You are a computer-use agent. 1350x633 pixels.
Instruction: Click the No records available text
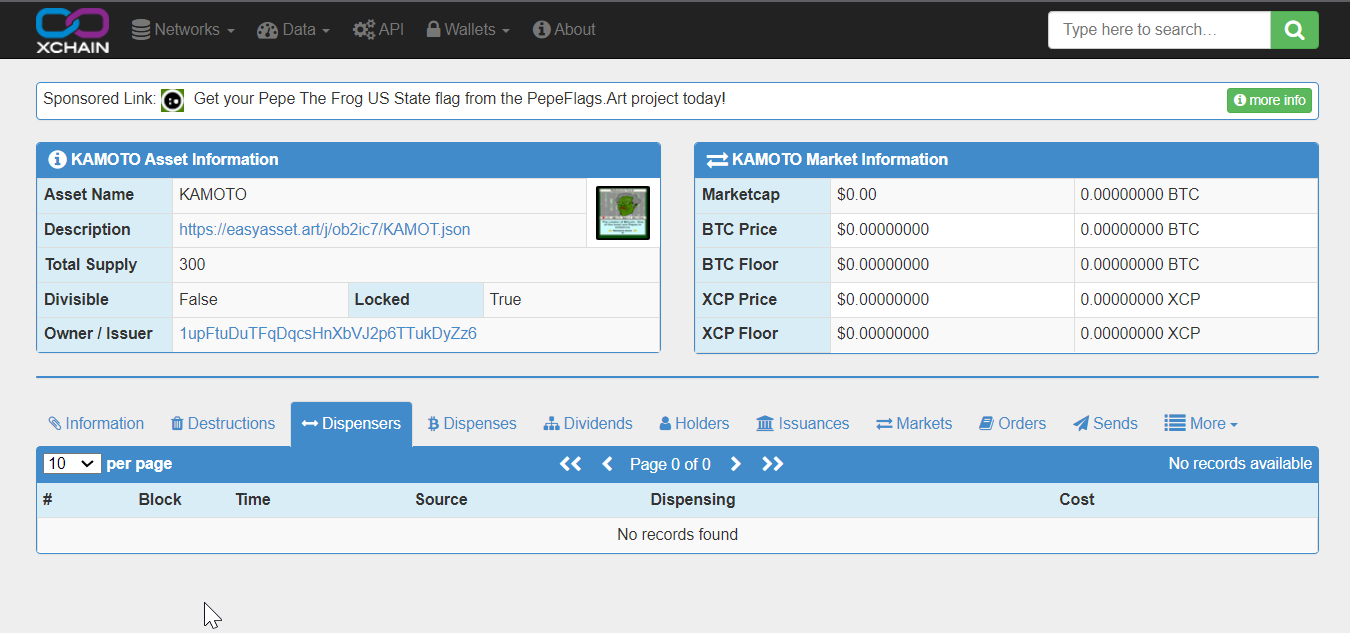point(1240,464)
